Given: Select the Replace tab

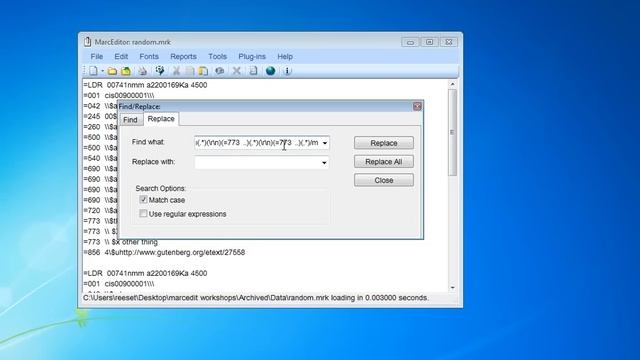Looking at the screenshot, I should [161, 119].
